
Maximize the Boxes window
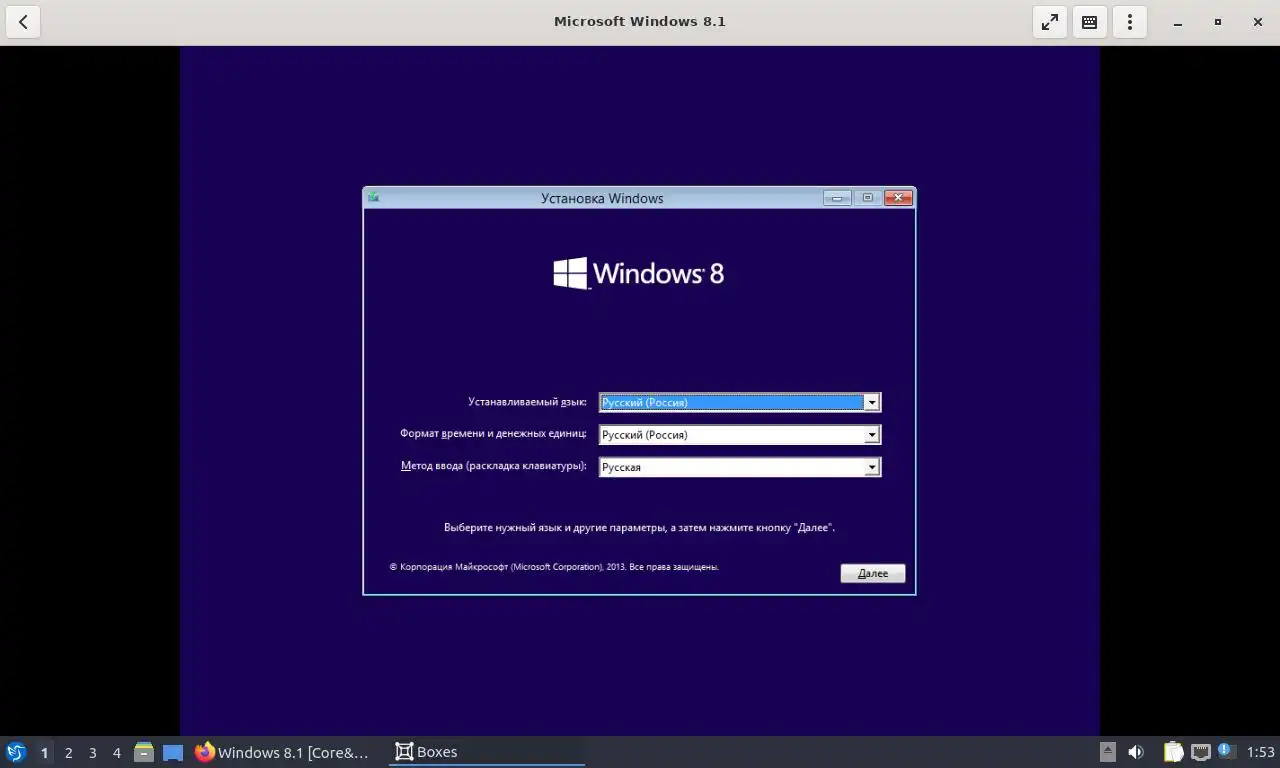coord(1218,22)
